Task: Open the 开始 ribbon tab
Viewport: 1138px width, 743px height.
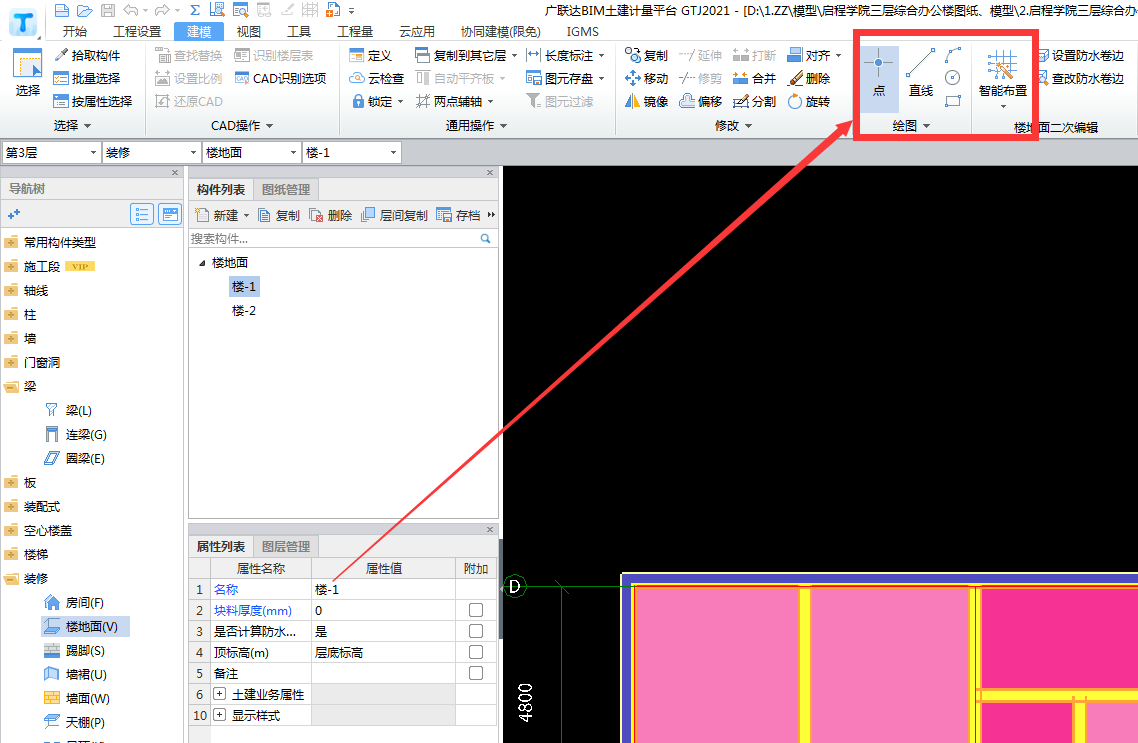Action: tap(75, 31)
